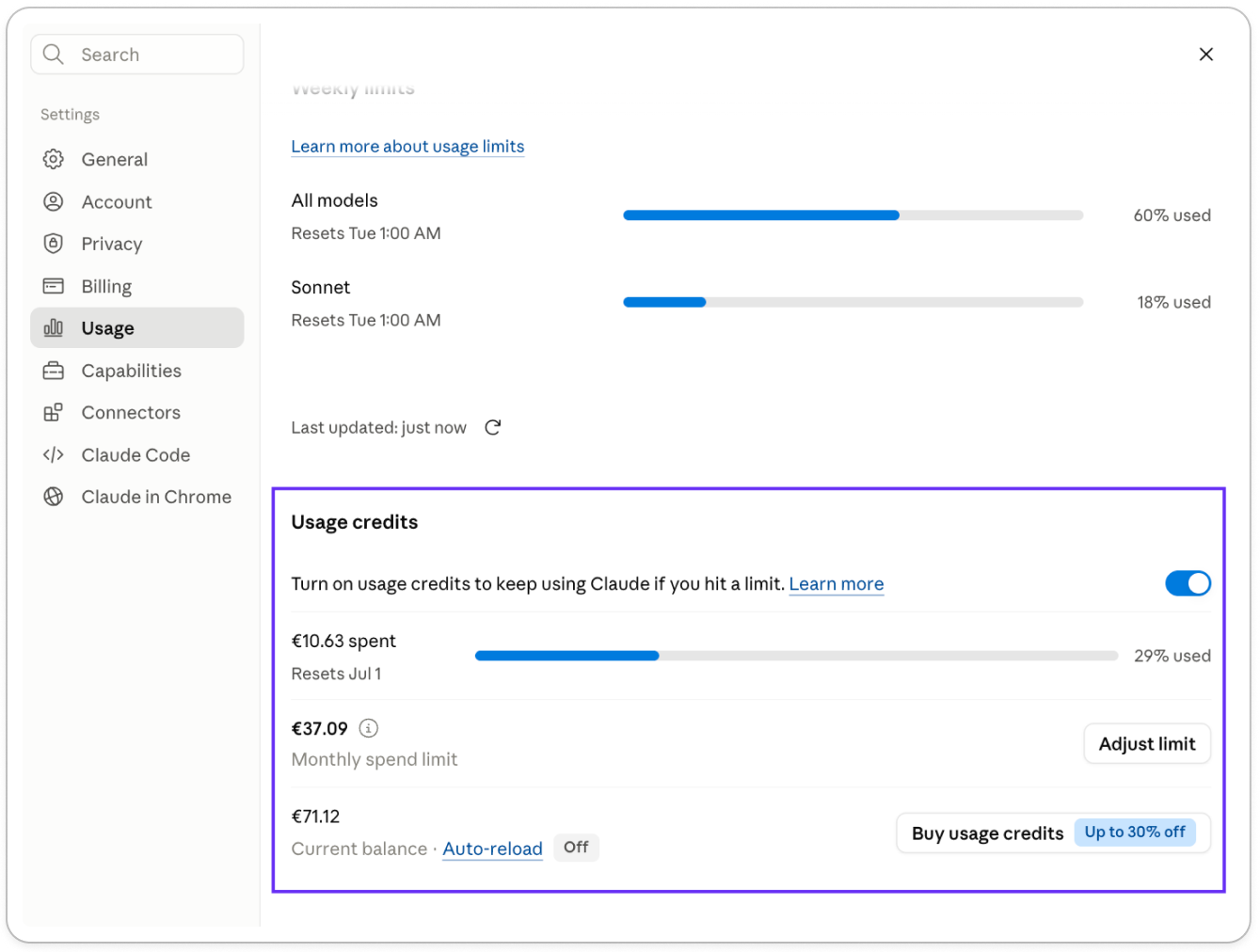
Task: Click the €10.63 spent progress bar
Action: tap(796, 656)
